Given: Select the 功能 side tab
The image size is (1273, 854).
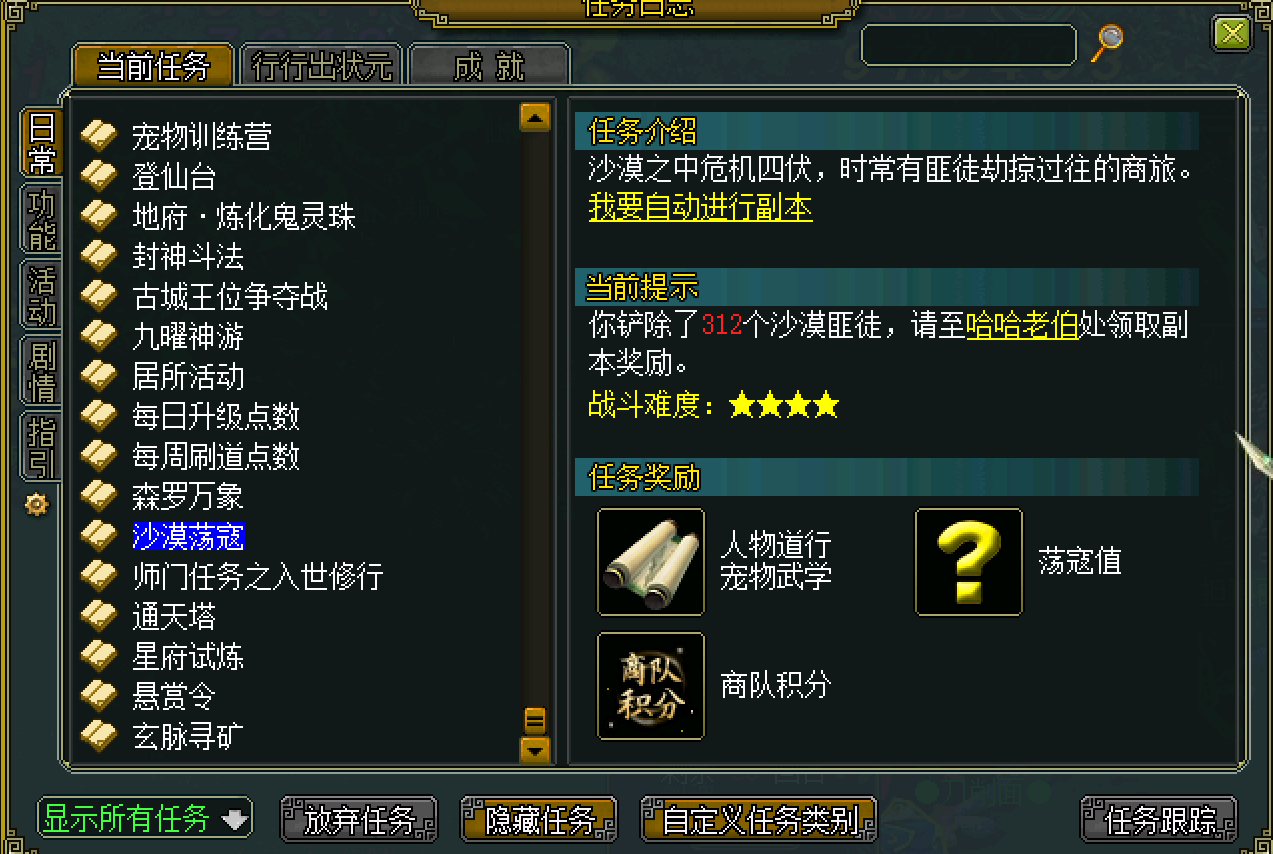Looking at the screenshot, I should (x=42, y=221).
